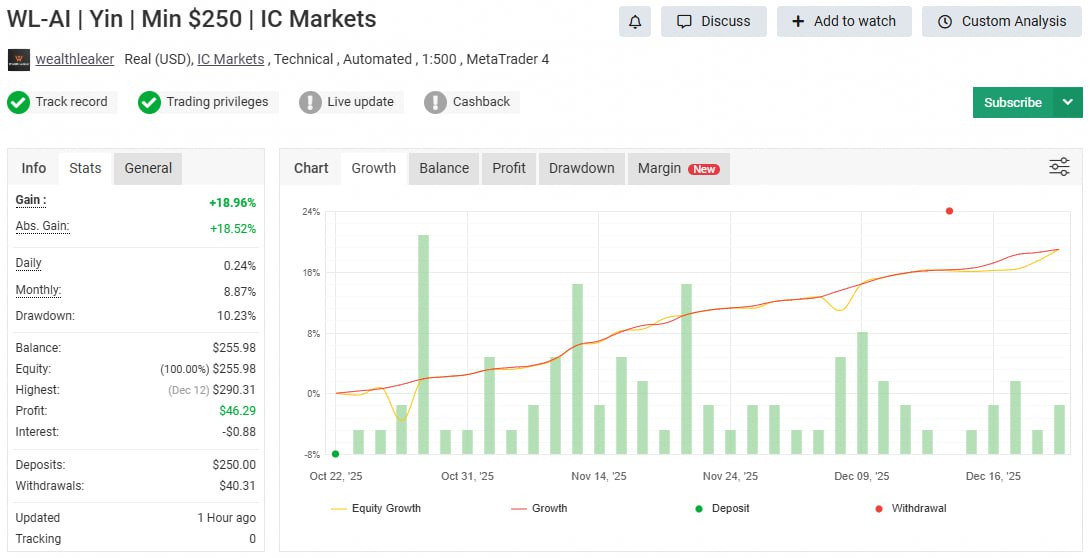The height and width of the screenshot is (558, 1091).
Task: Click the Cashback warning icon
Action: click(435, 102)
